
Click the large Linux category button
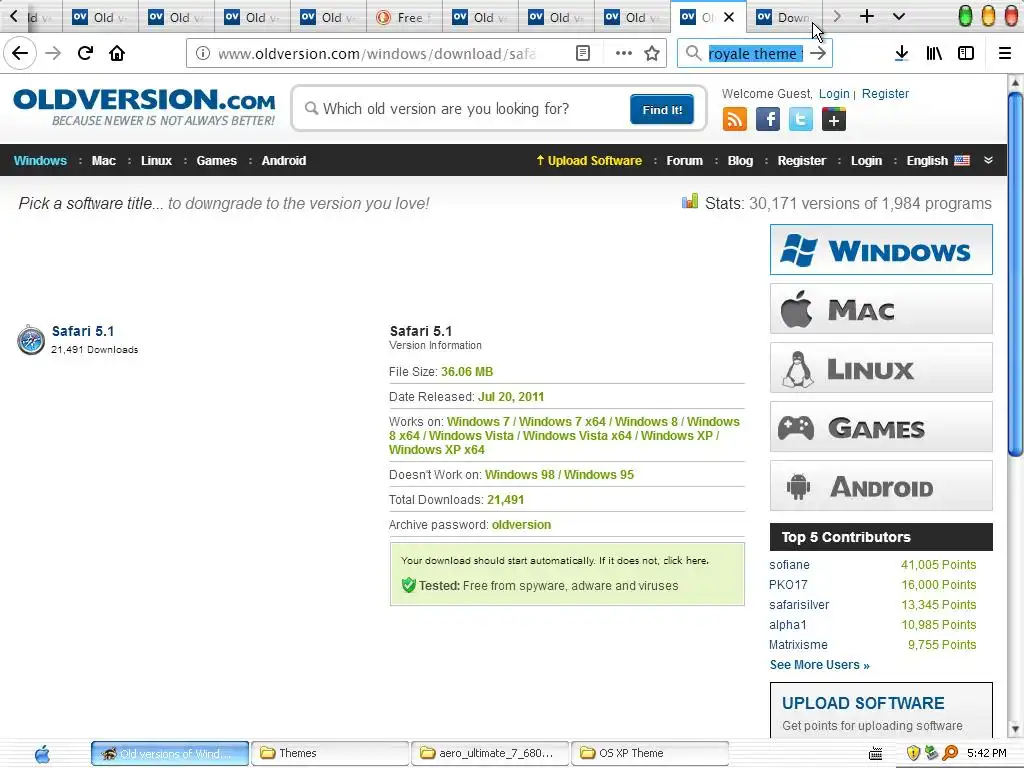(881, 368)
